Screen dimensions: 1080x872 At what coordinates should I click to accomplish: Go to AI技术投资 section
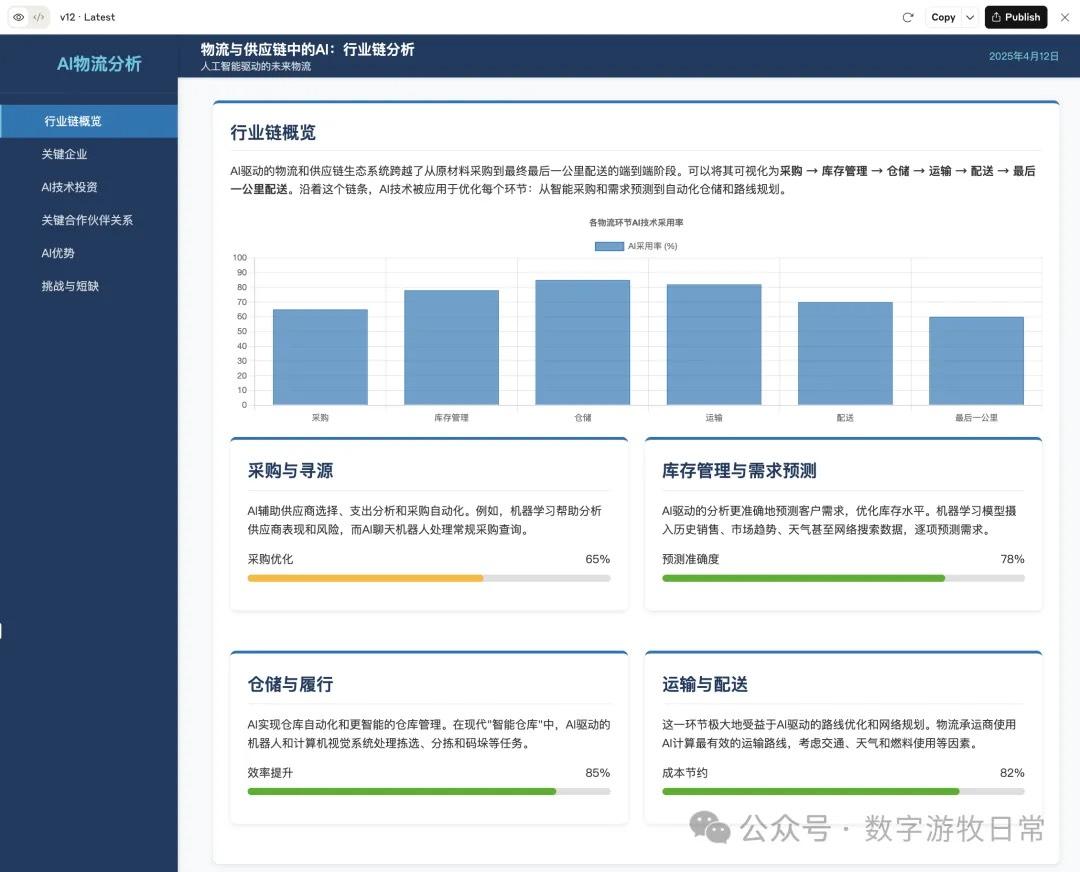[69, 187]
